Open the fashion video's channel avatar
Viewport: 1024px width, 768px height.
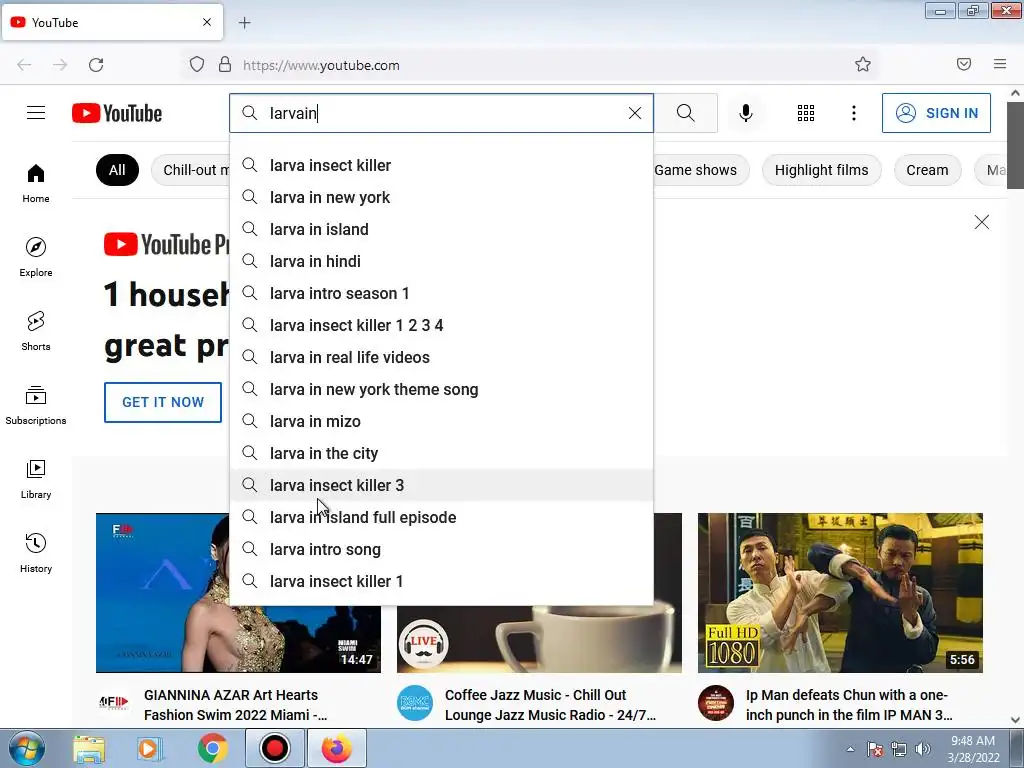[114, 703]
